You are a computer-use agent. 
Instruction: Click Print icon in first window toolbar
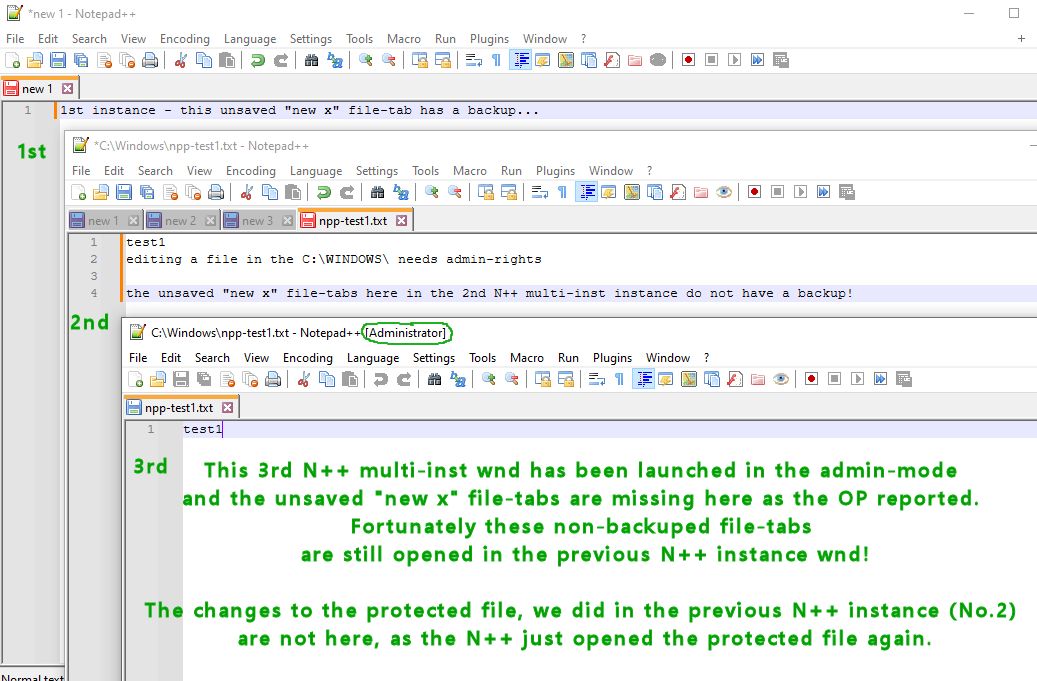tap(151, 60)
